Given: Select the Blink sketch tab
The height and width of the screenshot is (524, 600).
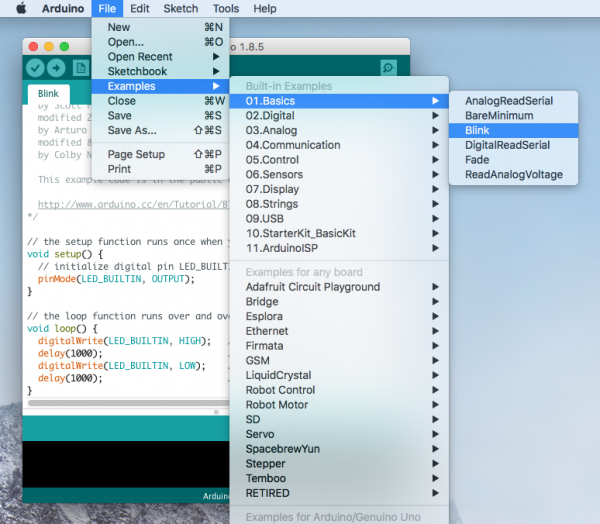Looking at the screenshot, I should point(49,94).
